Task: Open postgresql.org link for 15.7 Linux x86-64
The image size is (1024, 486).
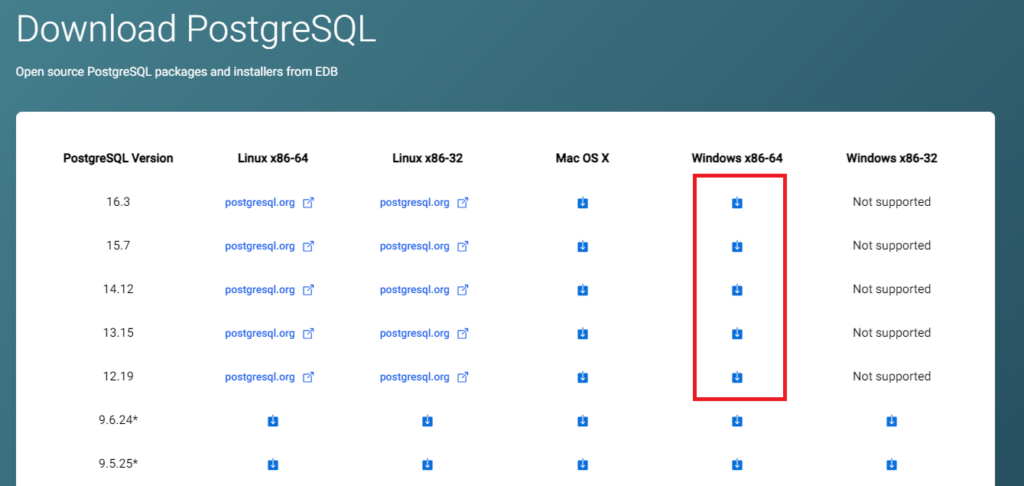Action: tap(270, 246)
